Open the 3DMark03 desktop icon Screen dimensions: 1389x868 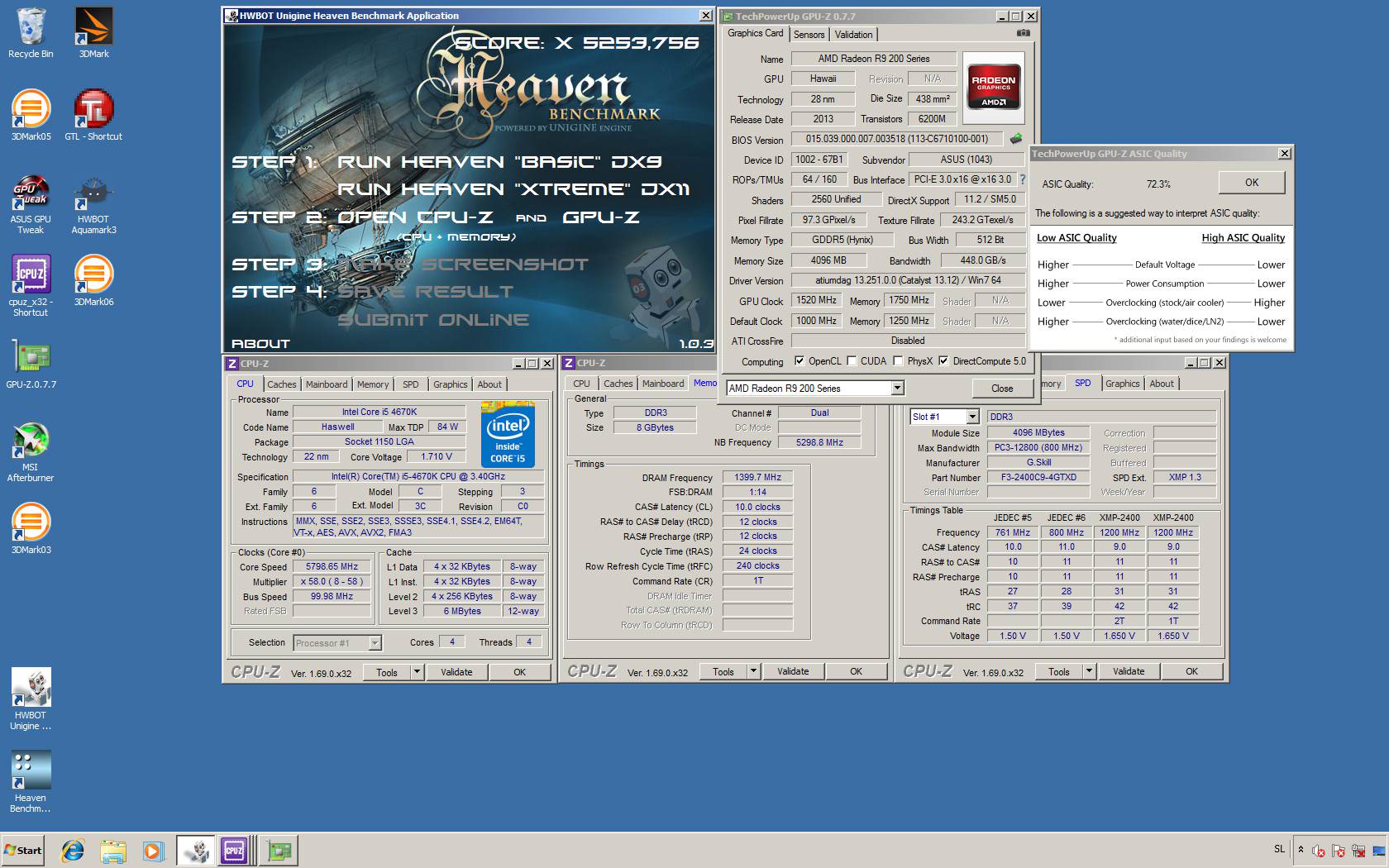tap(31, 529)
